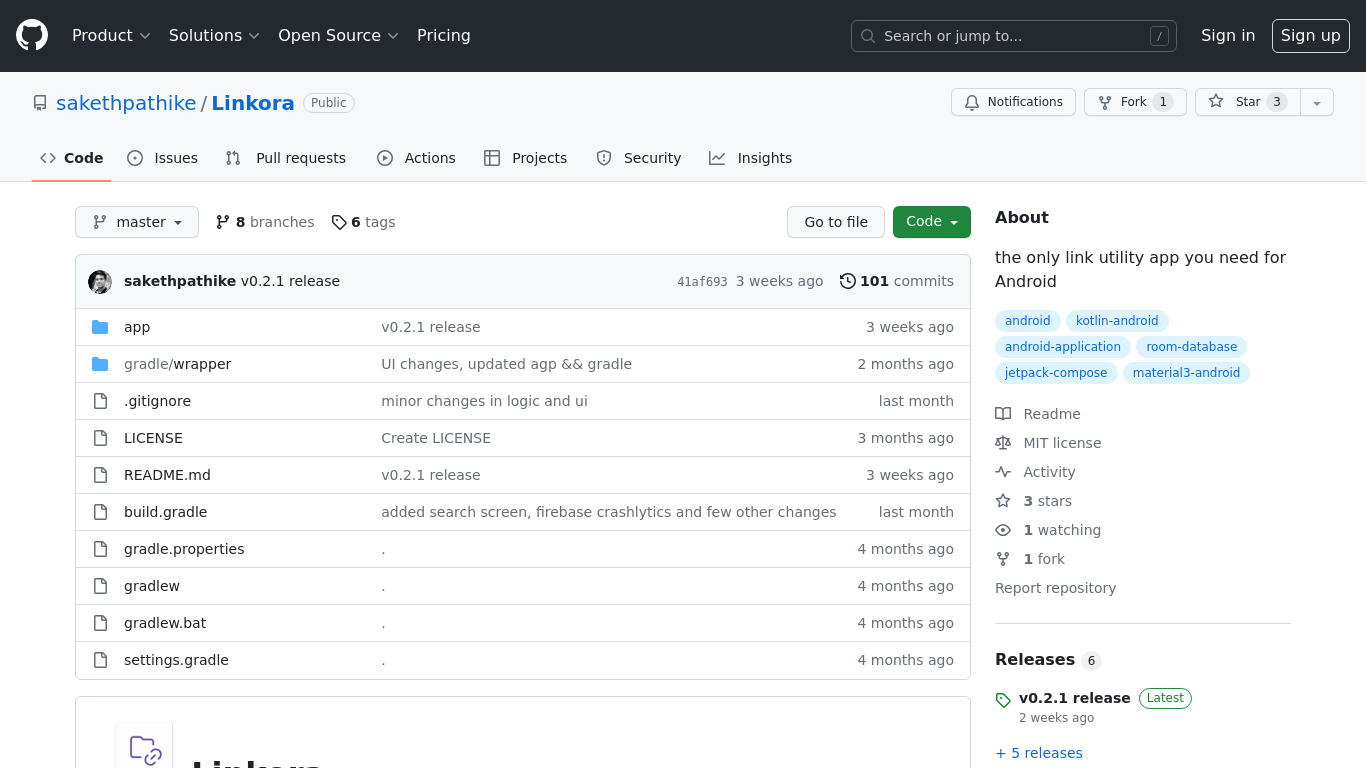Screen dimensions: 1366x768
Task: Switch to the Pull requests tab
Action: (286, 158)
